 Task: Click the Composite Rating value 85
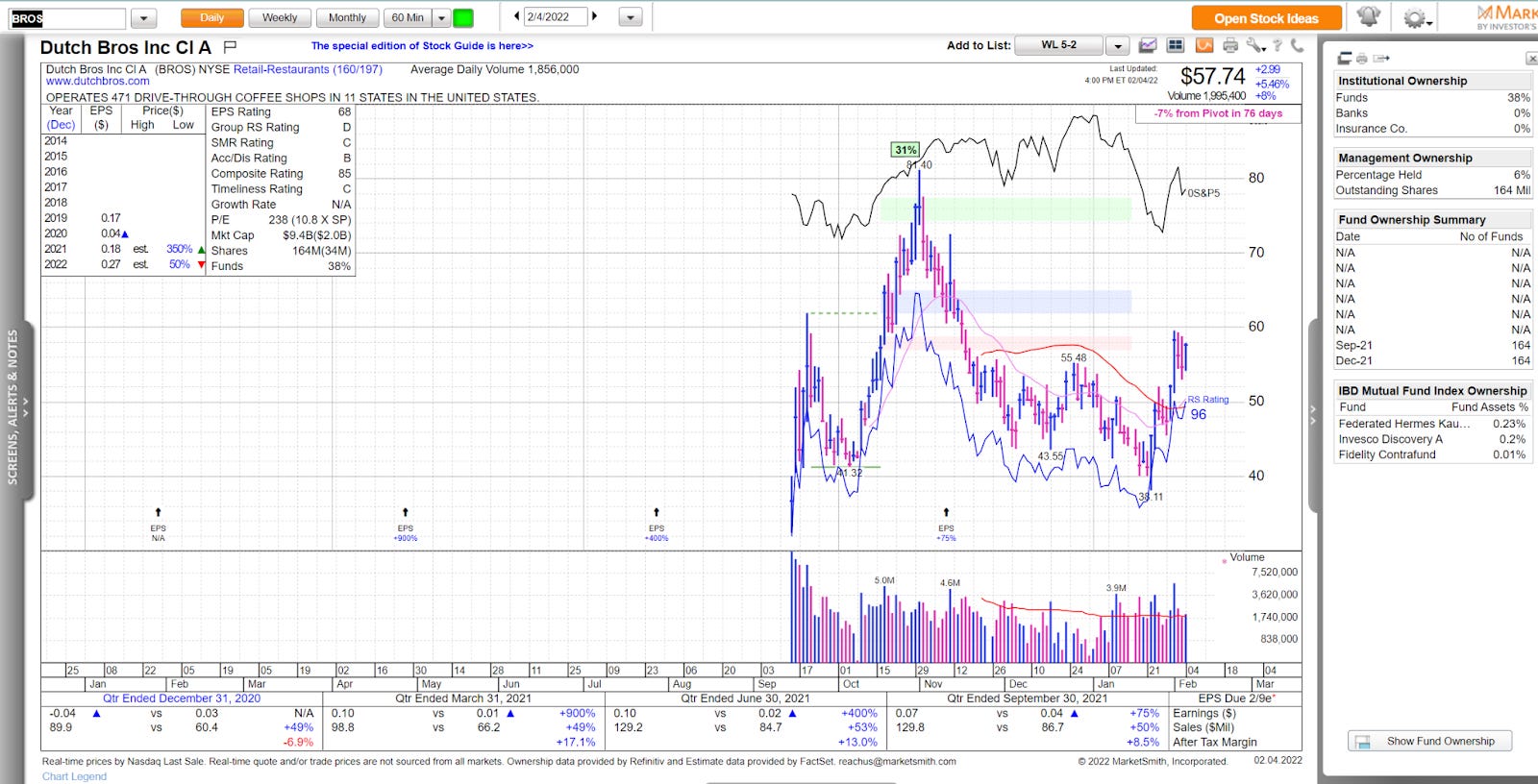pos(344,174)
